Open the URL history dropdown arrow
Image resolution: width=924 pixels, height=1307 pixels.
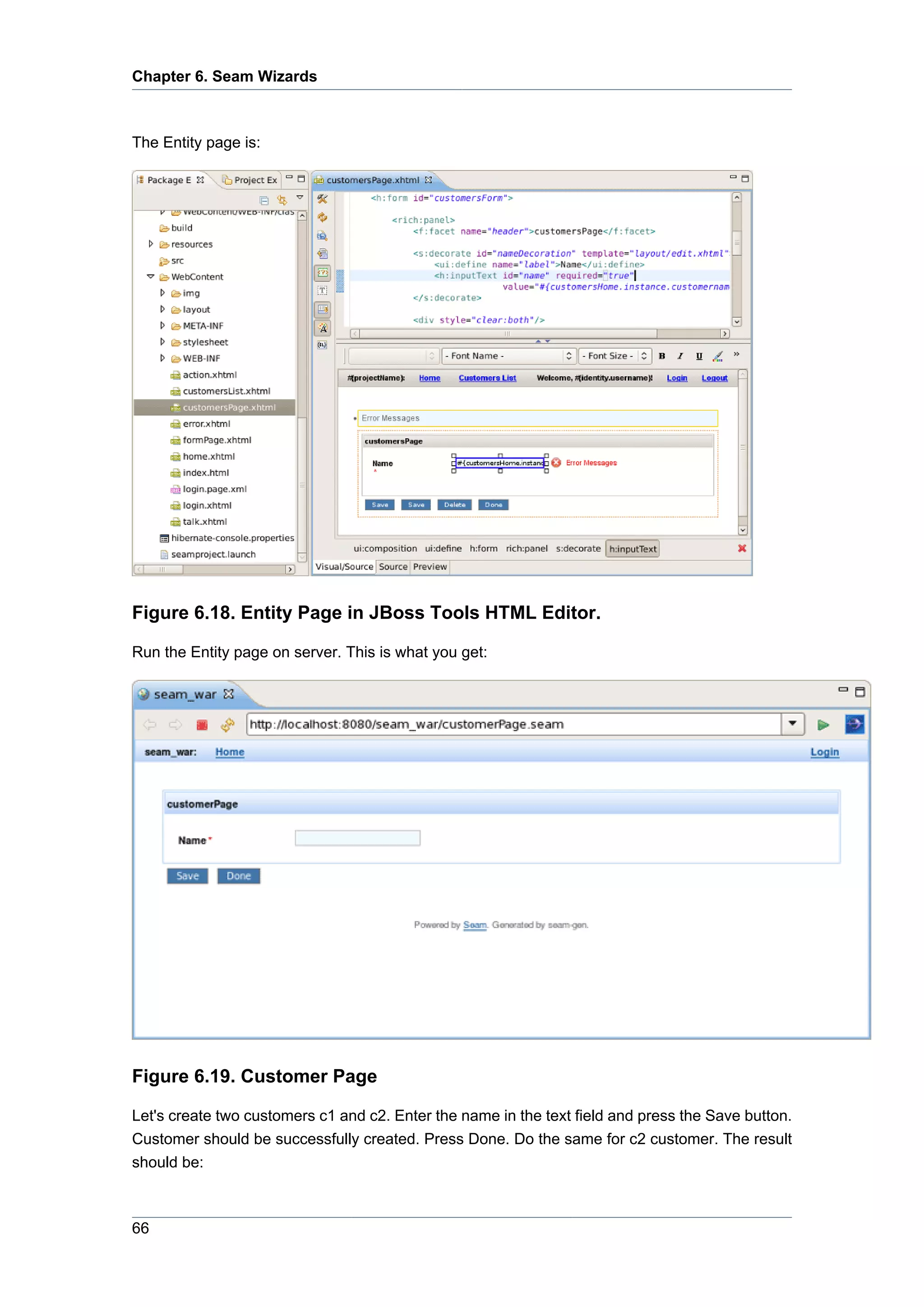(793, 724)
